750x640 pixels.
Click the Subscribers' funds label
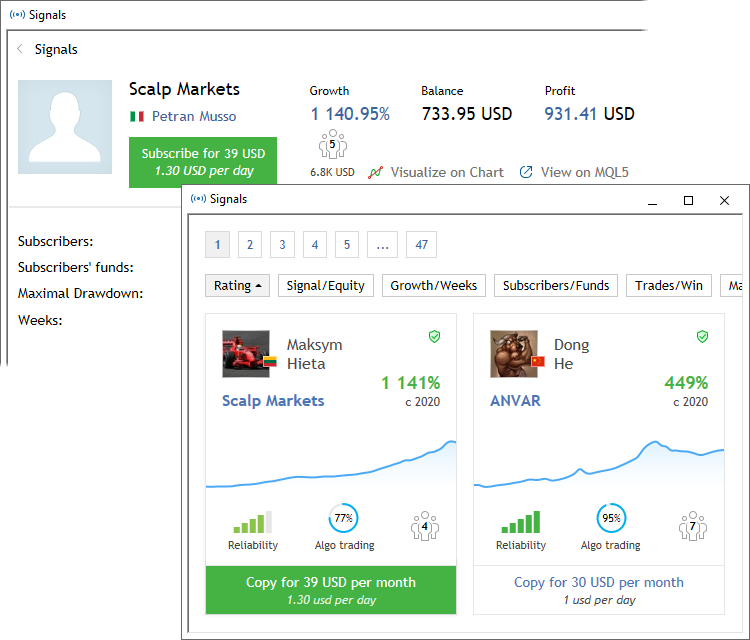76,267
